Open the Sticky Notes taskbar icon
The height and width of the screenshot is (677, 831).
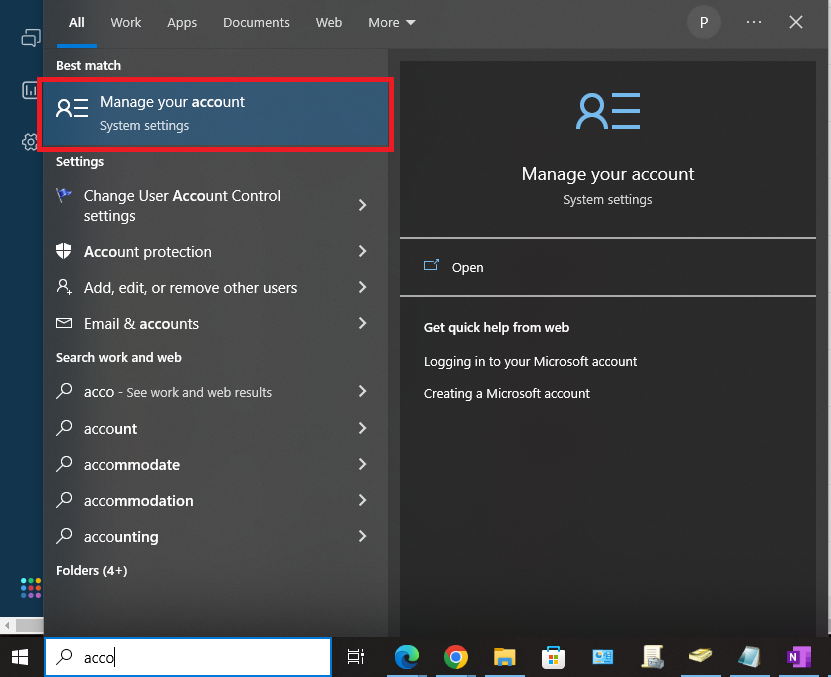700,656
